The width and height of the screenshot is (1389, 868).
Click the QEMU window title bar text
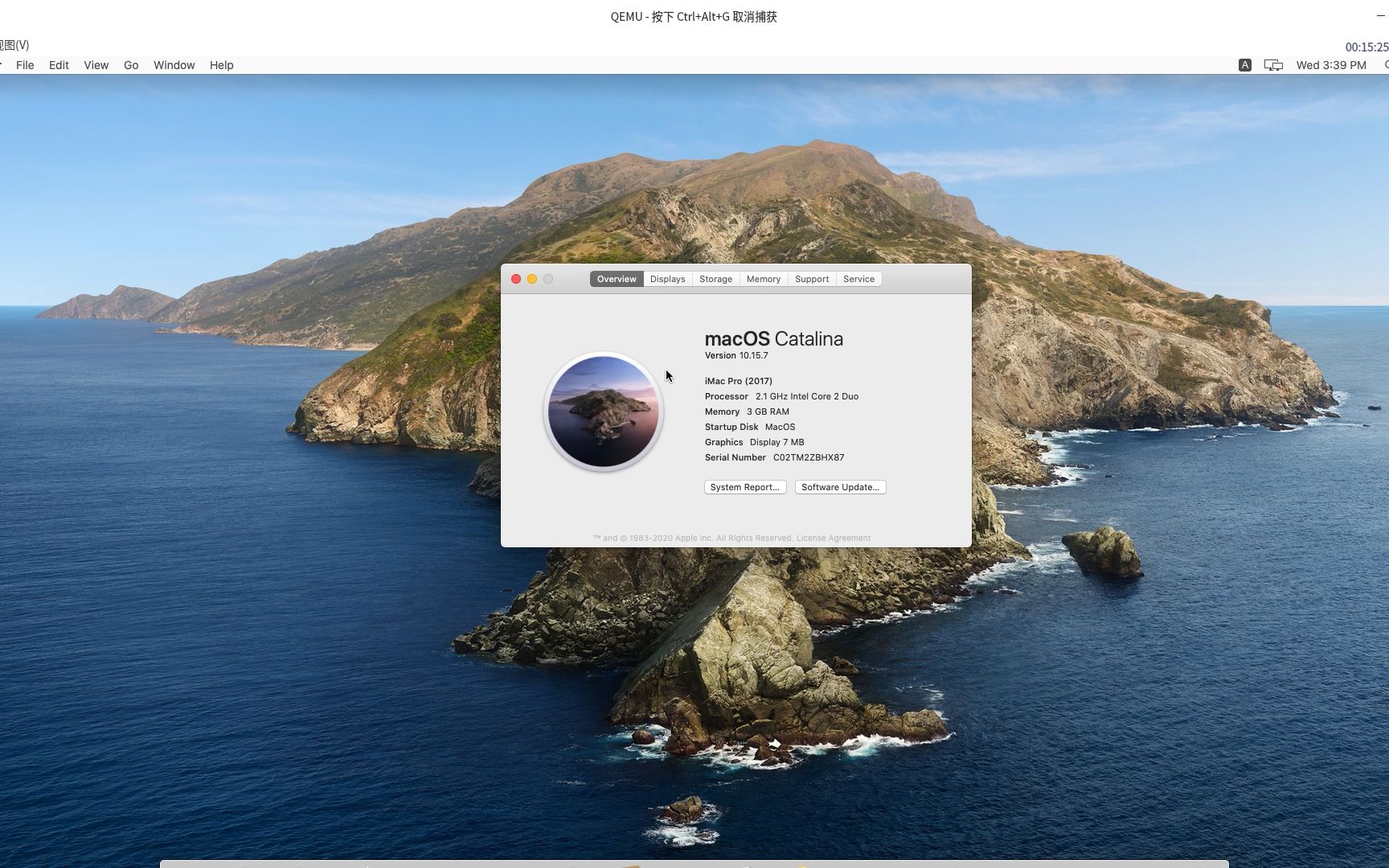tap(694, 16)
